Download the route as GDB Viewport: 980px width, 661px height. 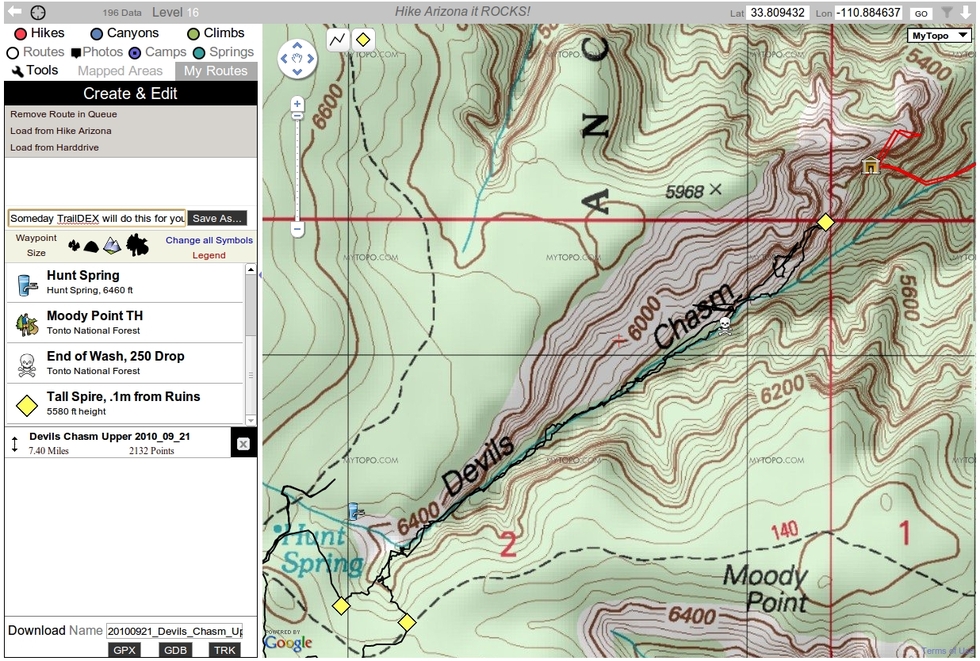coord(176,650)
